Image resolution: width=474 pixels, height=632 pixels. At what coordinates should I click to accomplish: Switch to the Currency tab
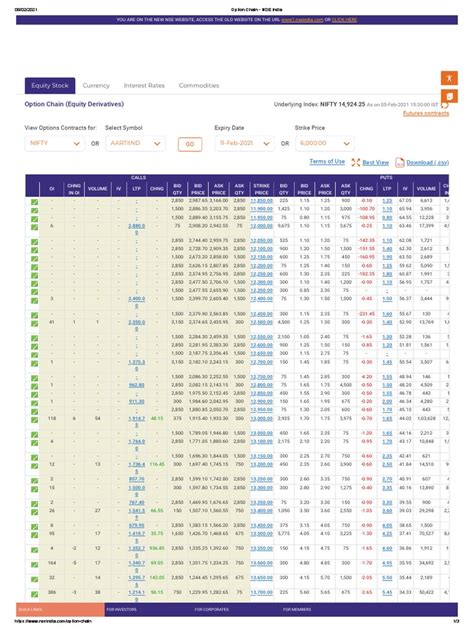[x=96, y=85]
